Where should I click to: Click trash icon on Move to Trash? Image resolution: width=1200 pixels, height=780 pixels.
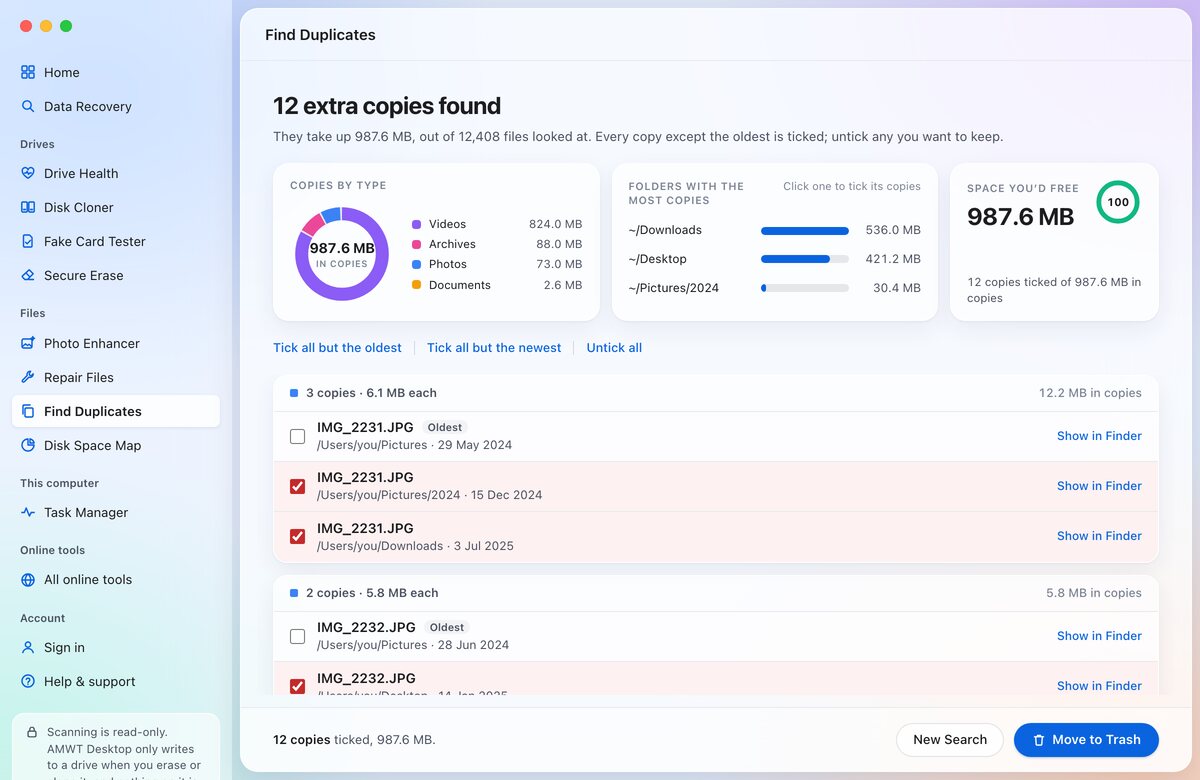coord(1039,740)
